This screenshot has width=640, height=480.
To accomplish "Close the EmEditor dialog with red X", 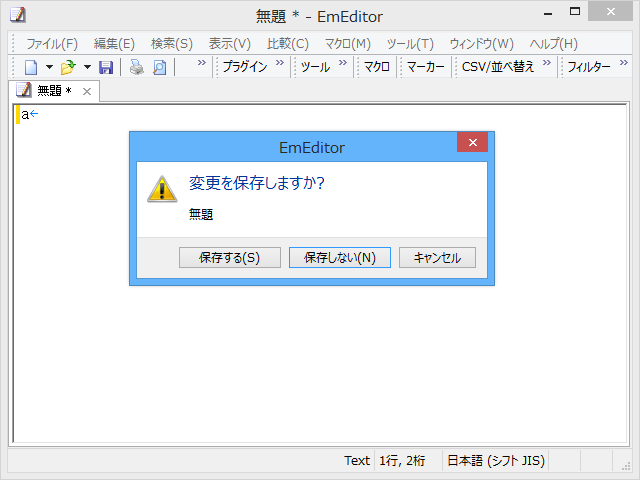I will pos(473,142).
